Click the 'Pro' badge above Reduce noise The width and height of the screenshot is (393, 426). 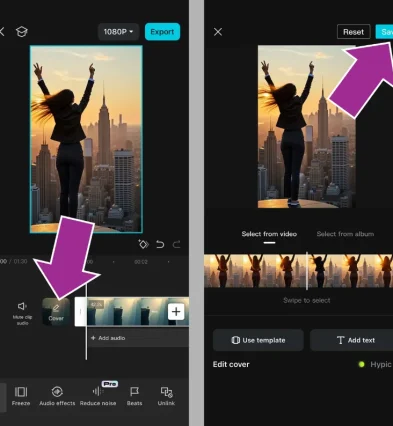click(x=110, y=384)
